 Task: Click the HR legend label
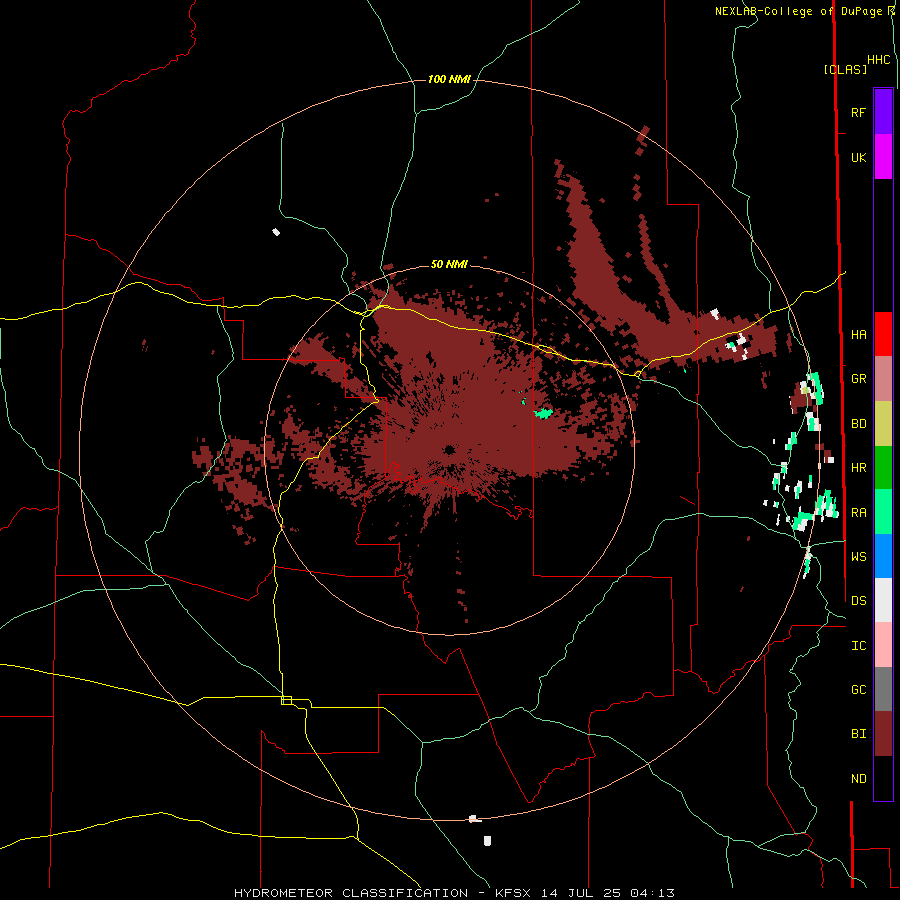(858, 468)
